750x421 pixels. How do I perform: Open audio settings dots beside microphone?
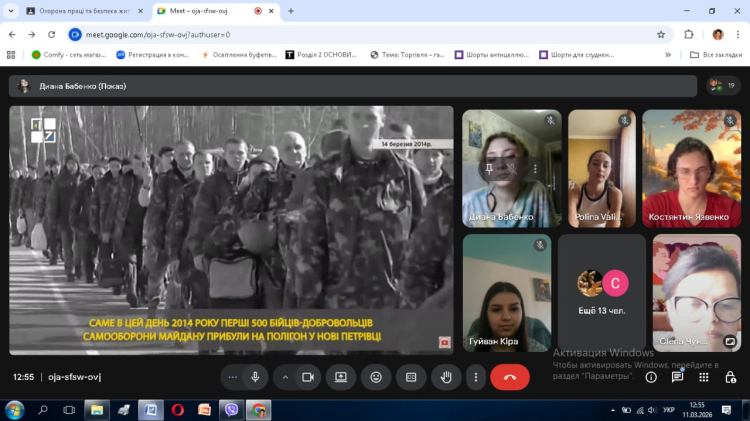tap(233, 377)
